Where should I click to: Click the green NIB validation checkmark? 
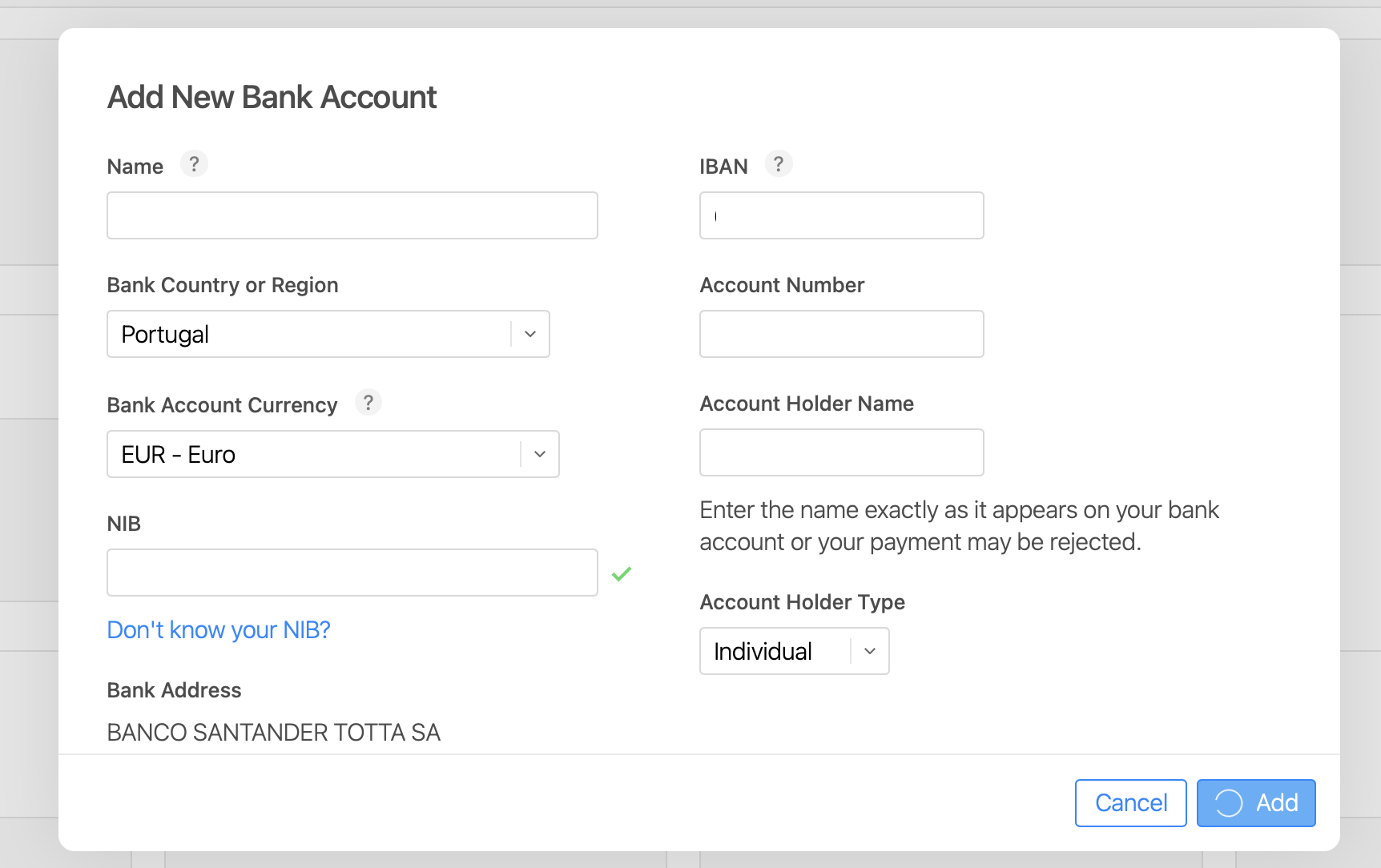(x=622, y=573)
